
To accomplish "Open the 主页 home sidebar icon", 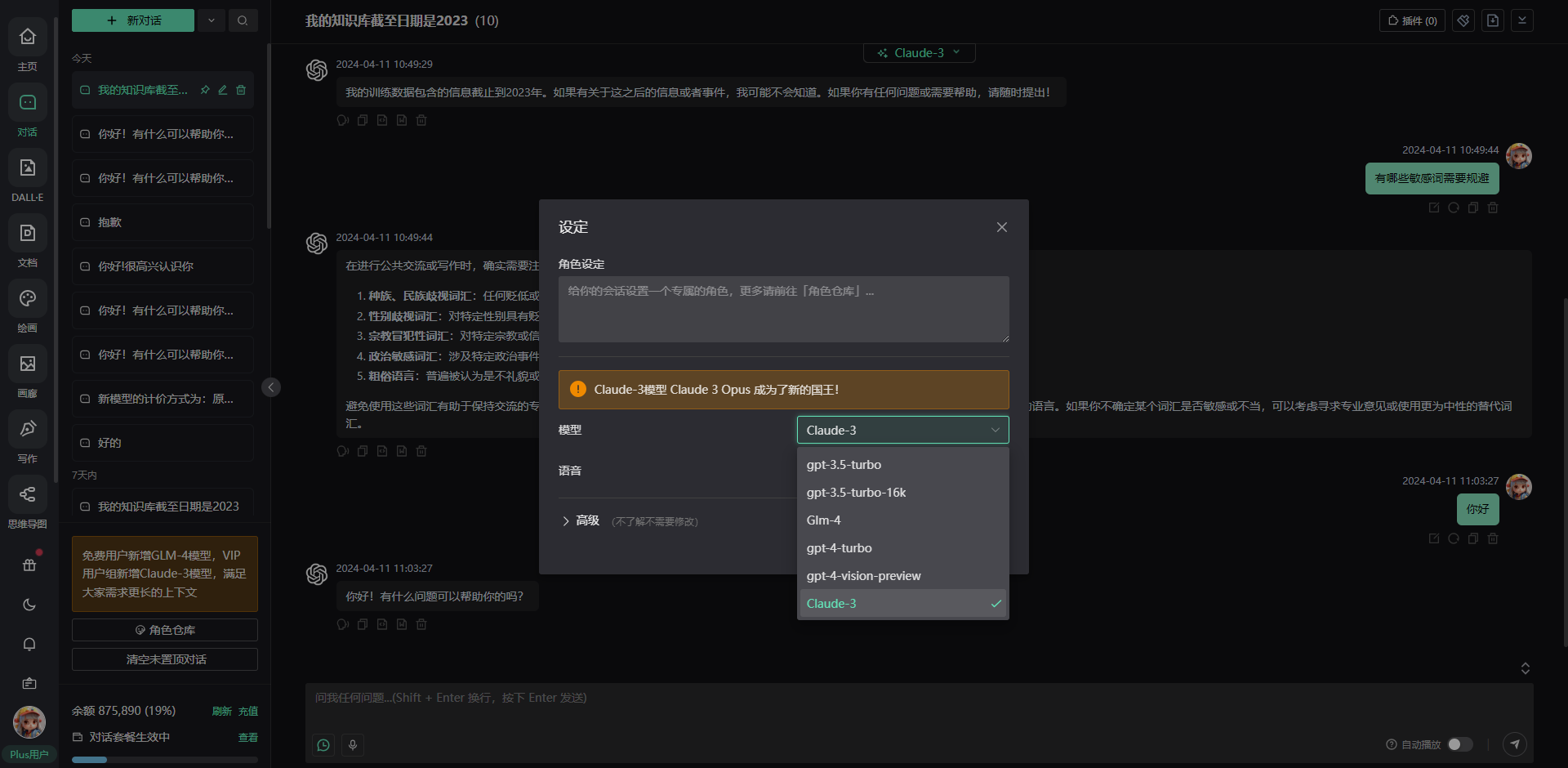I will pos(28,38).
